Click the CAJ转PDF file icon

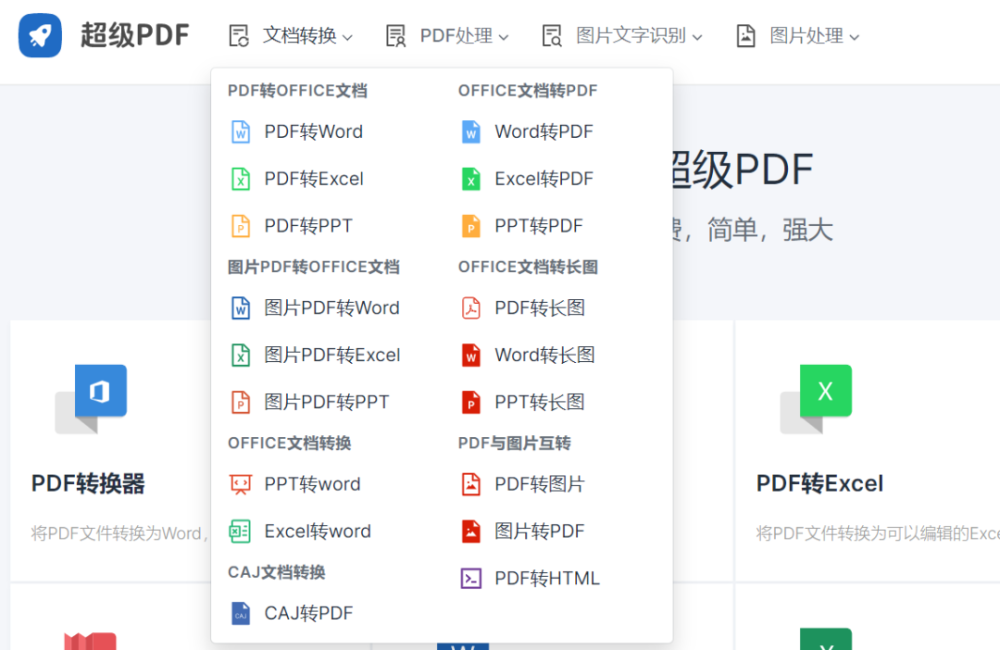(x=240, y=614)
